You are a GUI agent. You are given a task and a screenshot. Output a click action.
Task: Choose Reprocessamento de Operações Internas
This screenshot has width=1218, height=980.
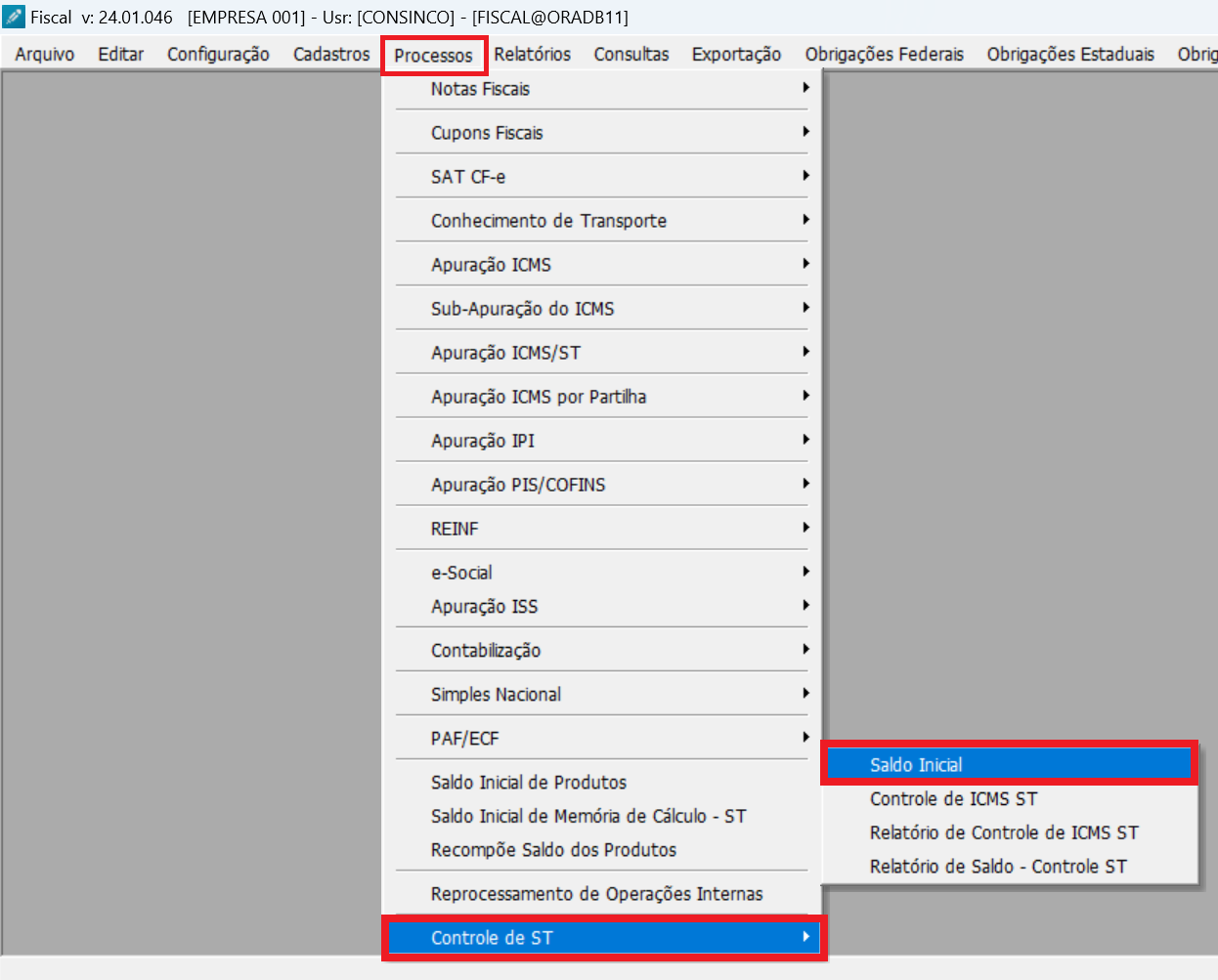coord(602,894)
